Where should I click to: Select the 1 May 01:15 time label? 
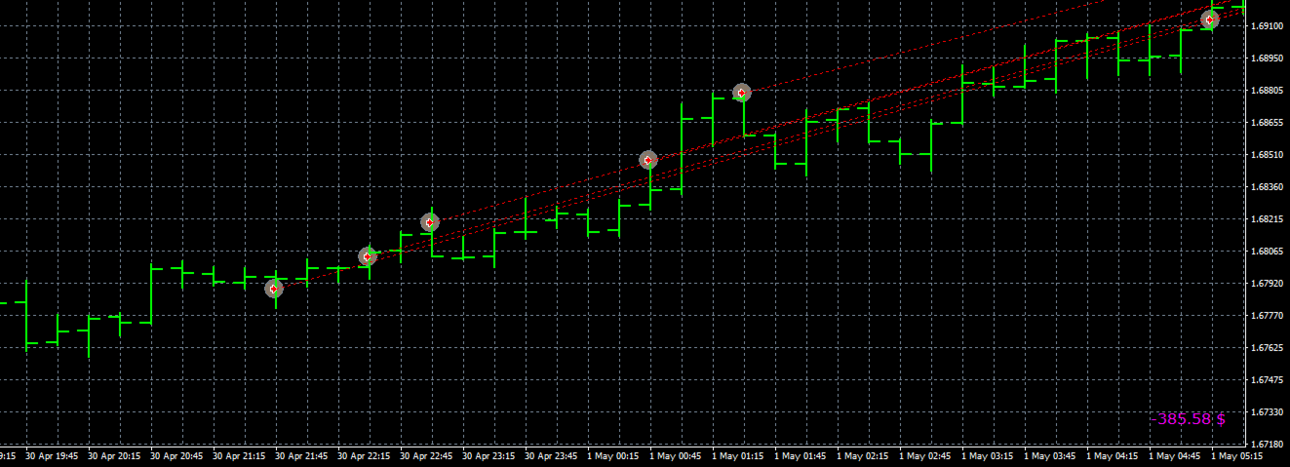pyautogui.click(x=739, y=456)
